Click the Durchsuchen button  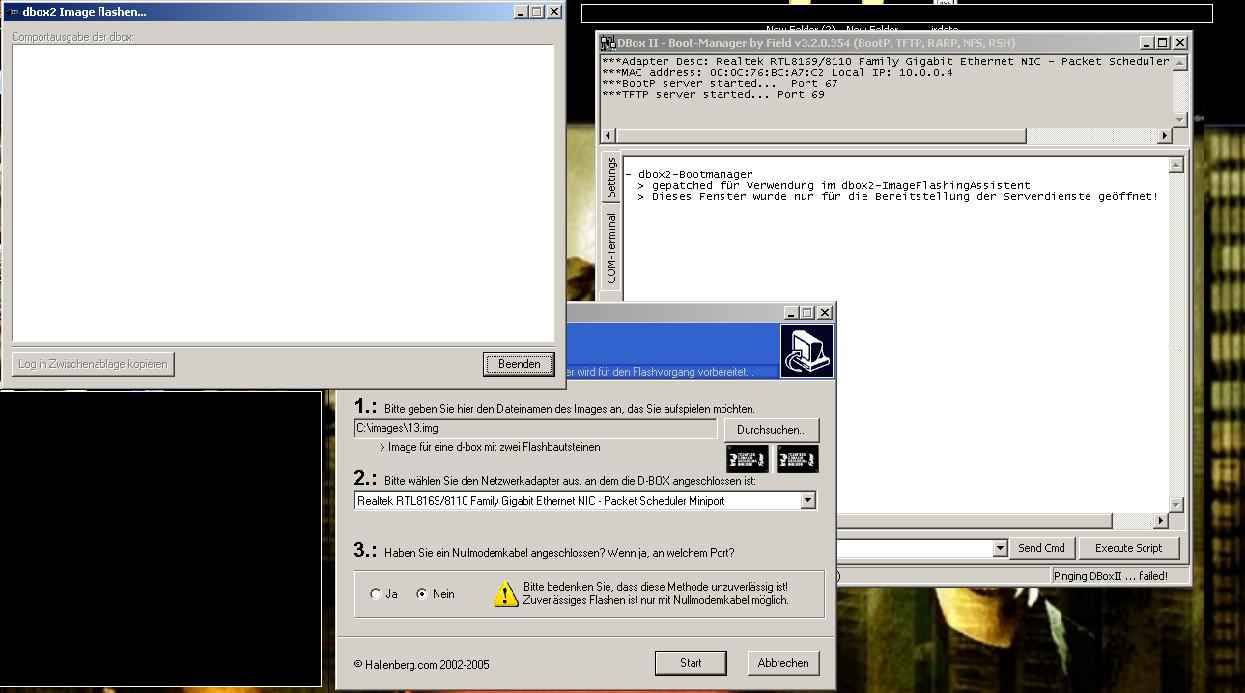tap(771, 430)
